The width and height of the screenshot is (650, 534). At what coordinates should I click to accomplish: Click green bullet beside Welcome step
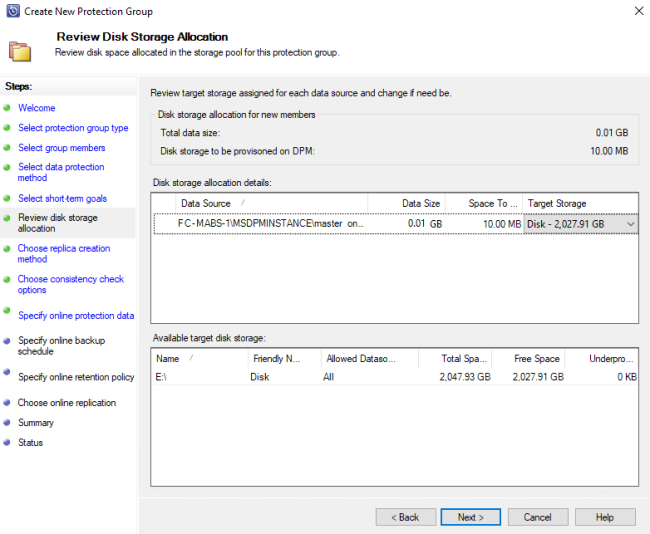click(x=7, y=108)
